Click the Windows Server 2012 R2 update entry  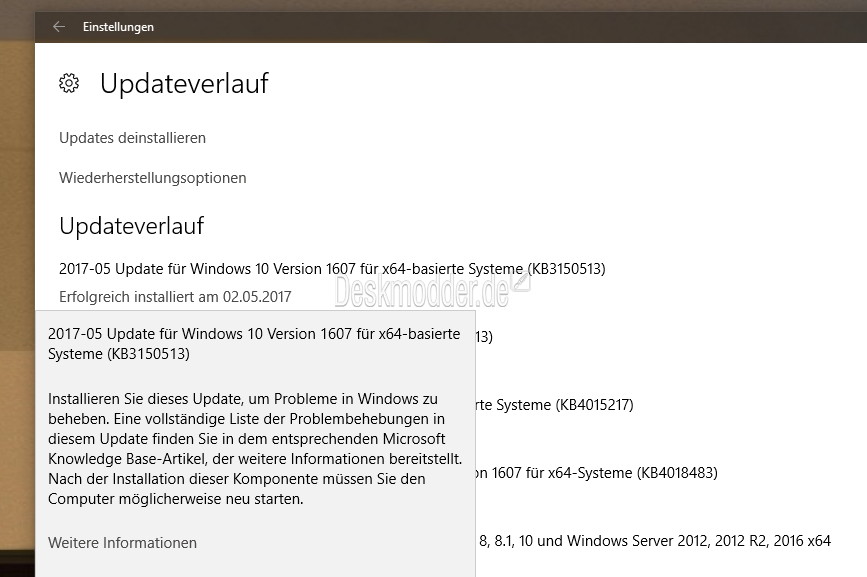point(655,541)
